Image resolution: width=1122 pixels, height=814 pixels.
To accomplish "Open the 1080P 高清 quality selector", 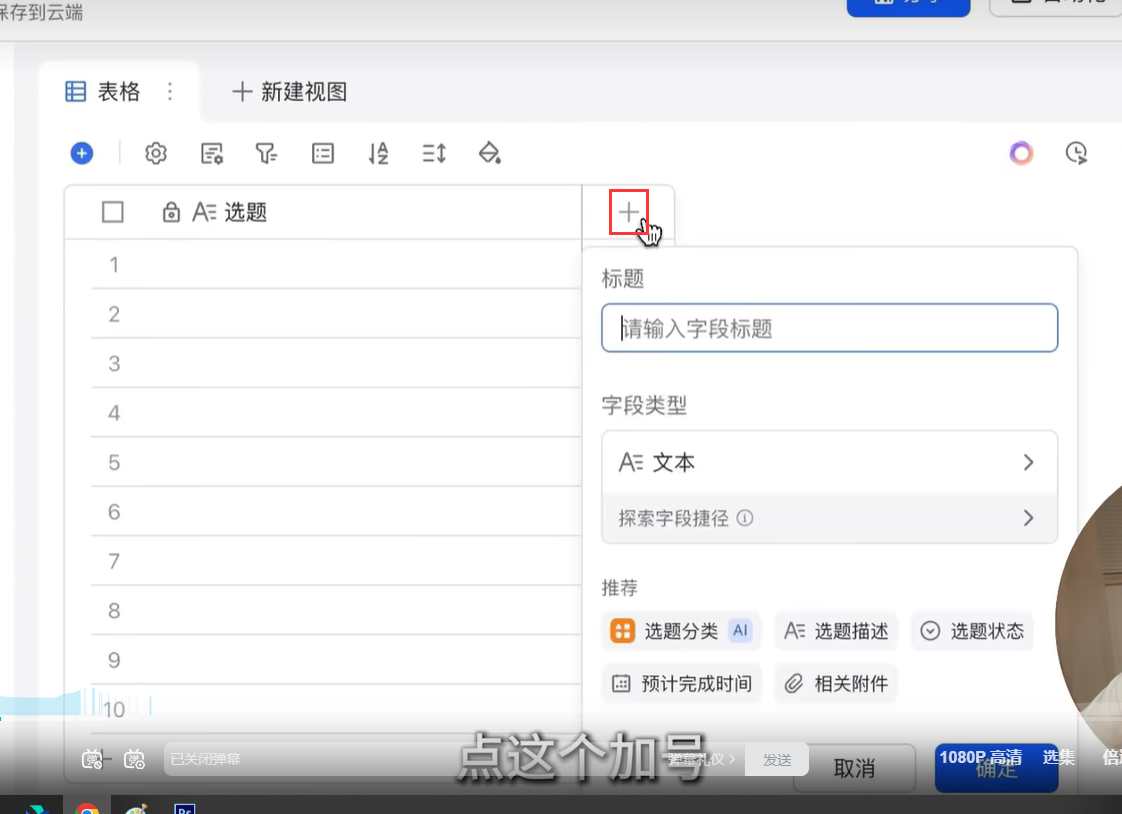I will [x=980, y=757].
